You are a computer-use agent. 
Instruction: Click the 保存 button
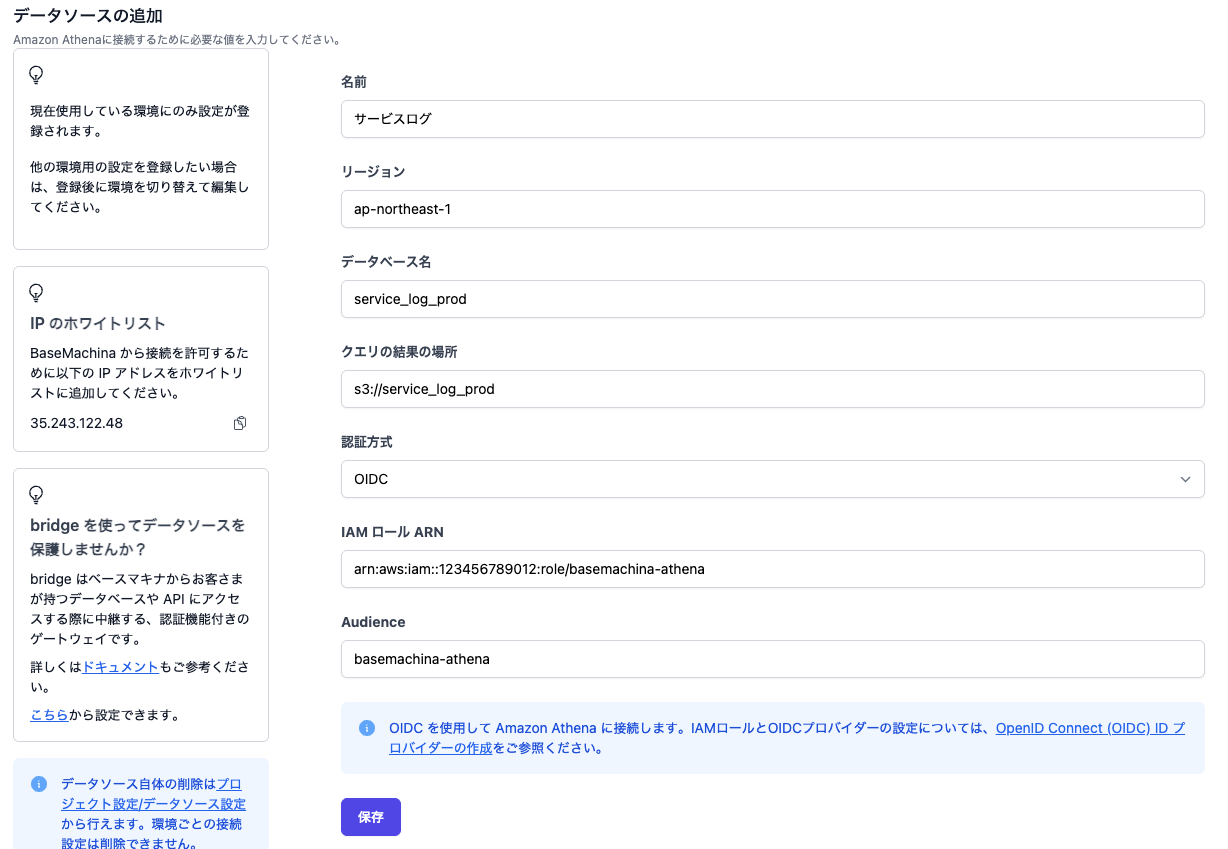point(371,817)
